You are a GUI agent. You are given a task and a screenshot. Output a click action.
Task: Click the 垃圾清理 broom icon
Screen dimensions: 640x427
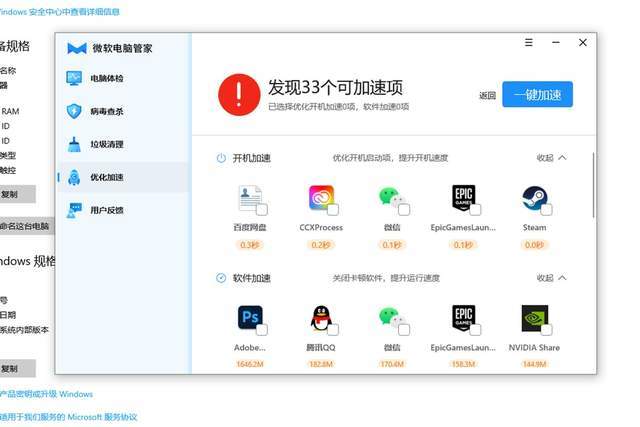tap(74, 144)
